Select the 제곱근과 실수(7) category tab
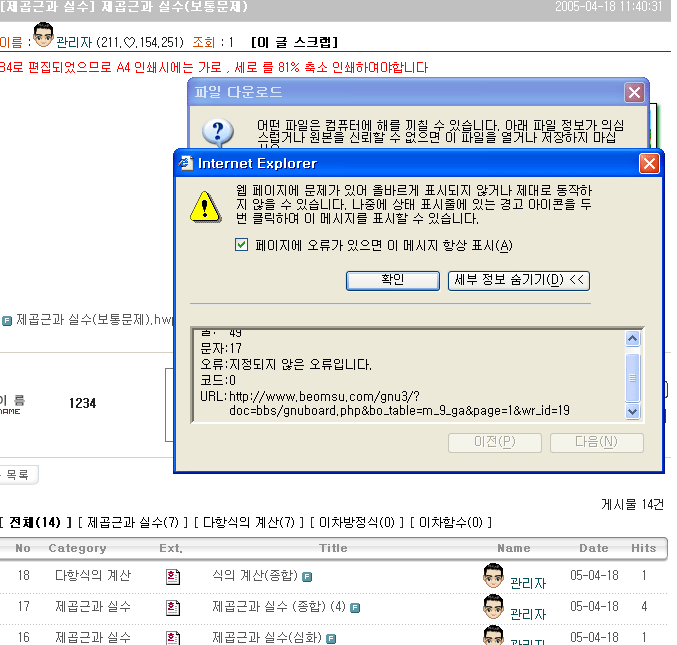677x645 pixels. click(133, 522)
